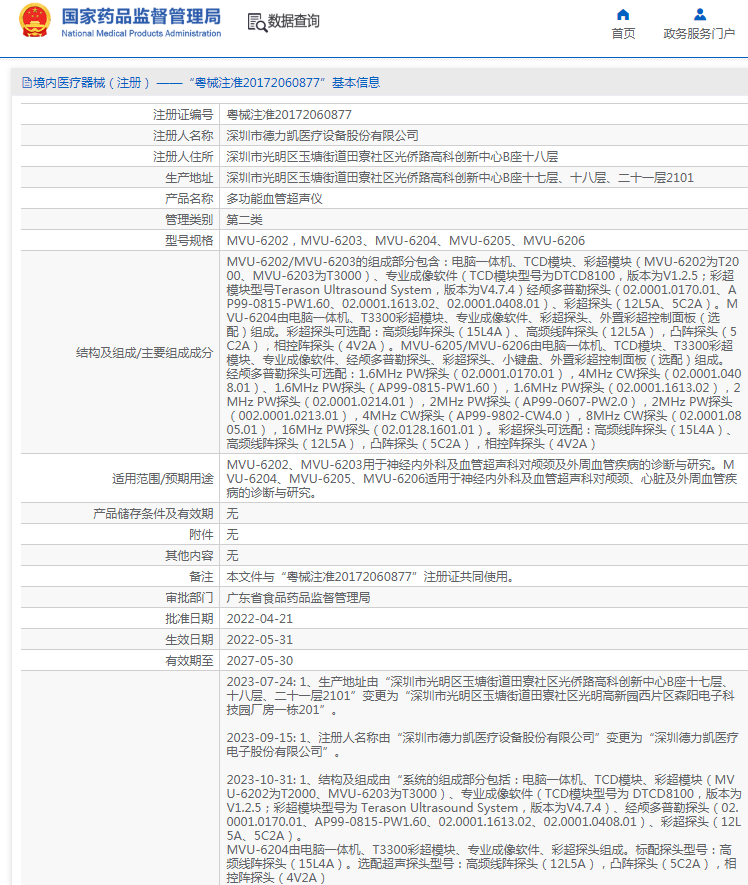The image size is (748, 885).
Task: Select the 批准日期 label cell
Action: tap(189, 619)
